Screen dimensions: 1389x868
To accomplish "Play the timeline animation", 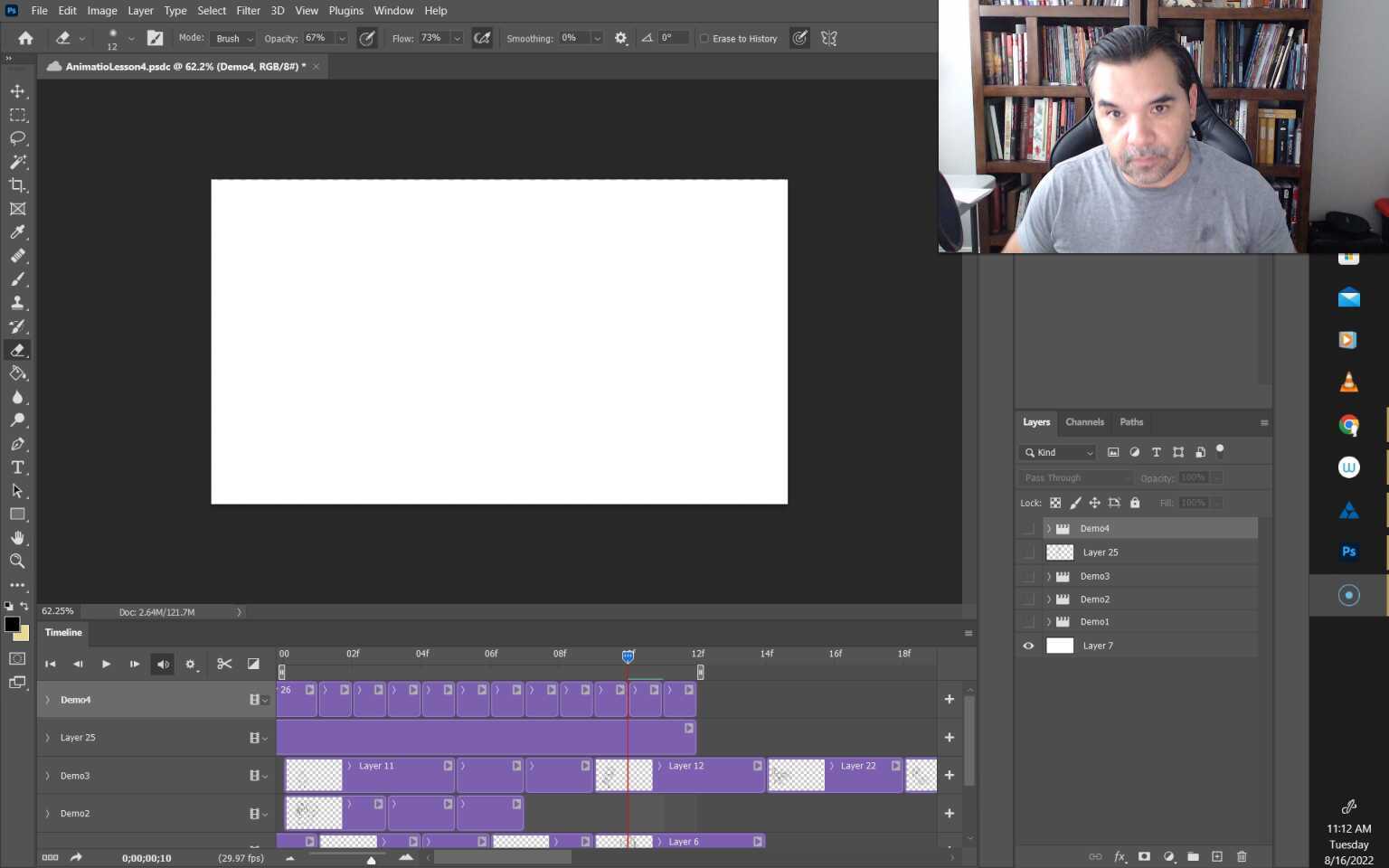I will (x=106, y=664).
